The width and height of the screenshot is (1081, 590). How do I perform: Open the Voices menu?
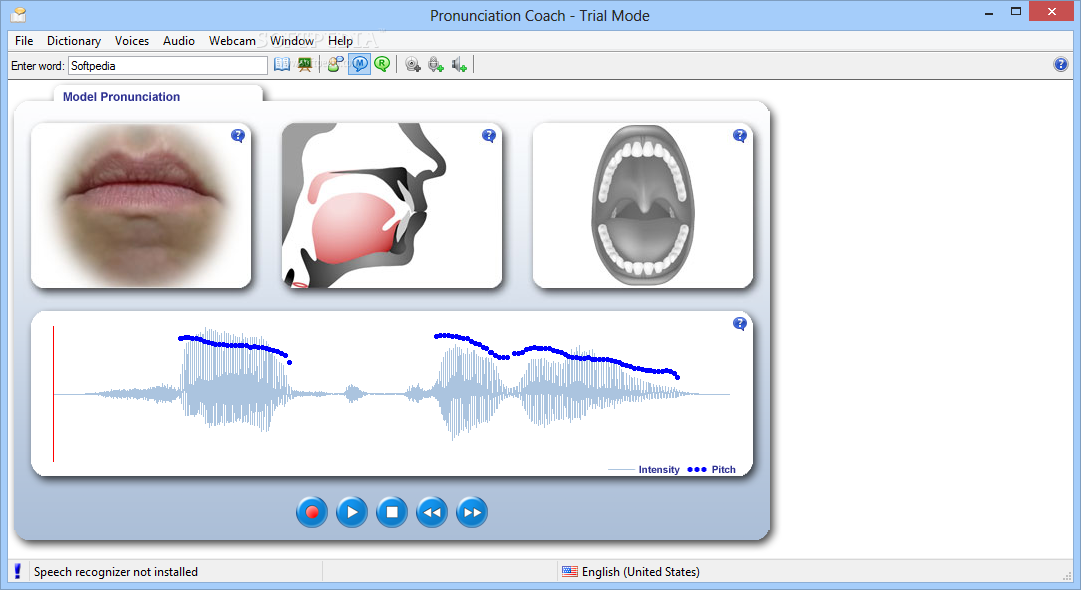[132, 41]
